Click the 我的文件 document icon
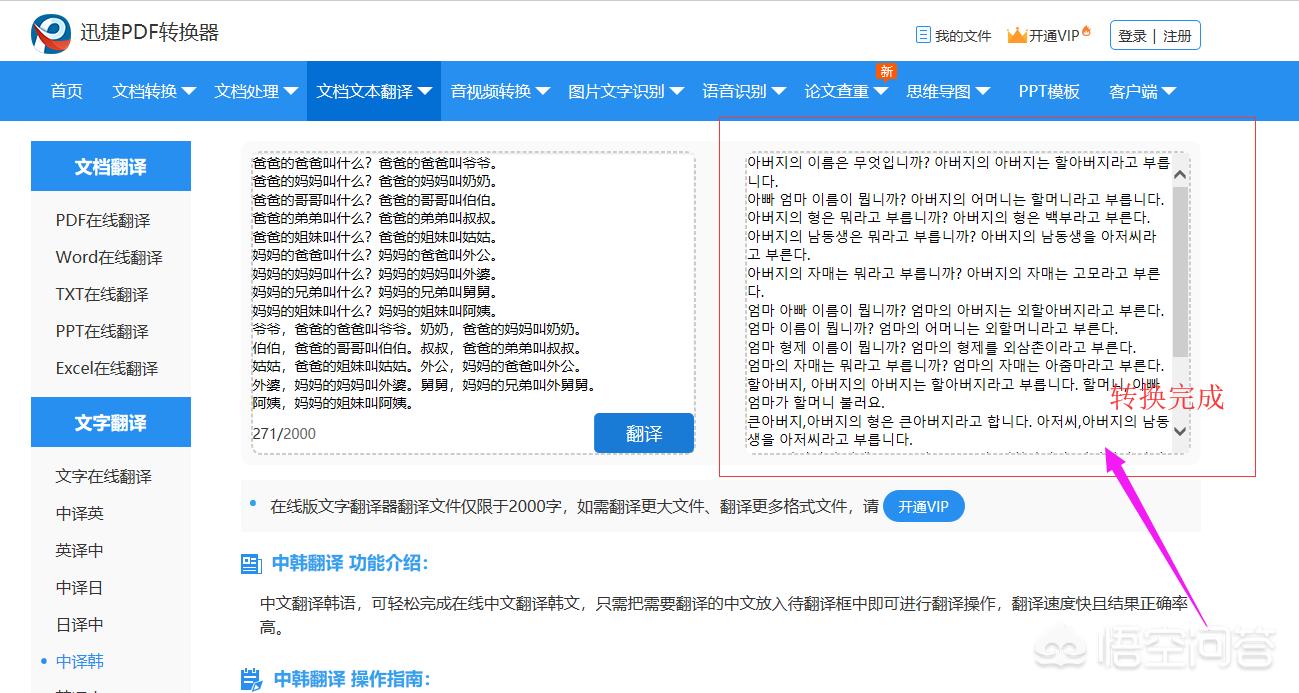The width and height of the screenshot is (1299, 693). tap(923, 35)
